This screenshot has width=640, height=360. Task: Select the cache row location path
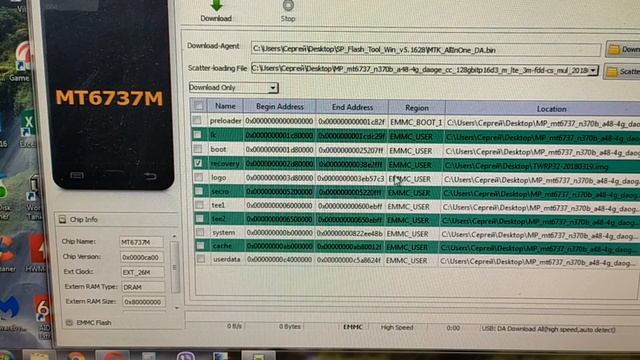(540, 248)
